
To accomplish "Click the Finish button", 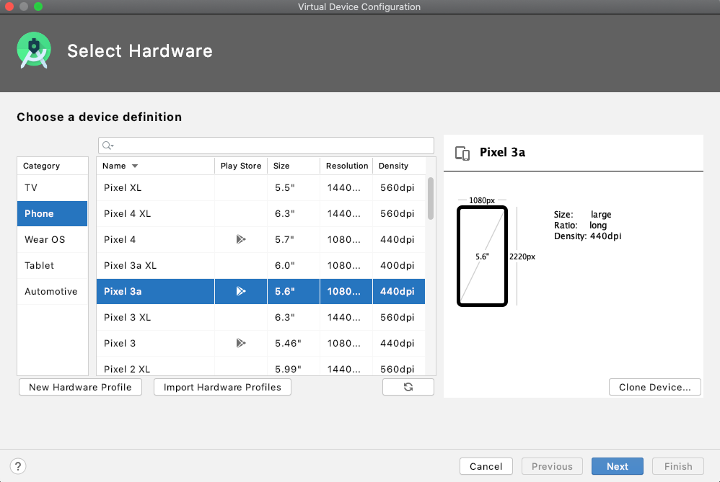I will (x=678, y=466).
